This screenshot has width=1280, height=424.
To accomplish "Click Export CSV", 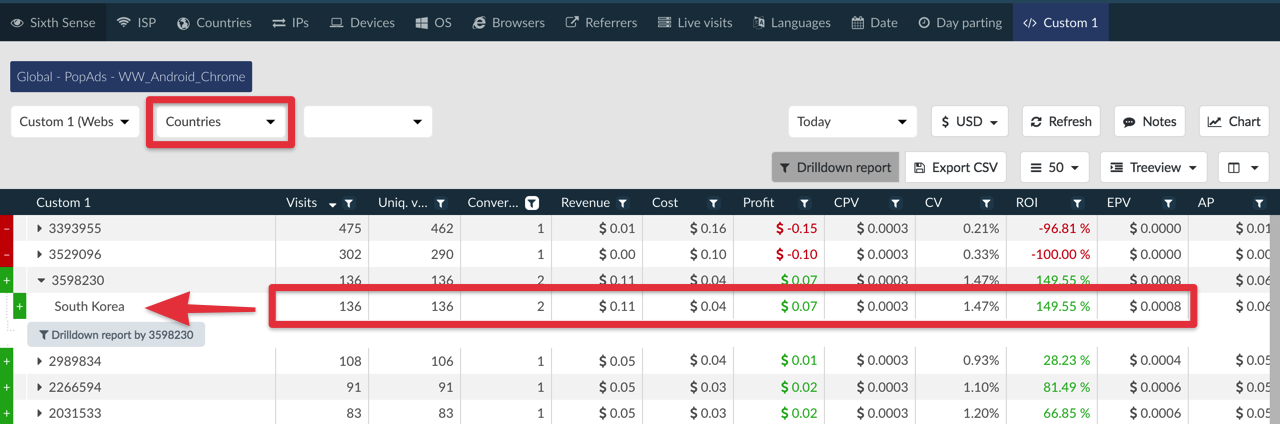I will tap(956, 167).
